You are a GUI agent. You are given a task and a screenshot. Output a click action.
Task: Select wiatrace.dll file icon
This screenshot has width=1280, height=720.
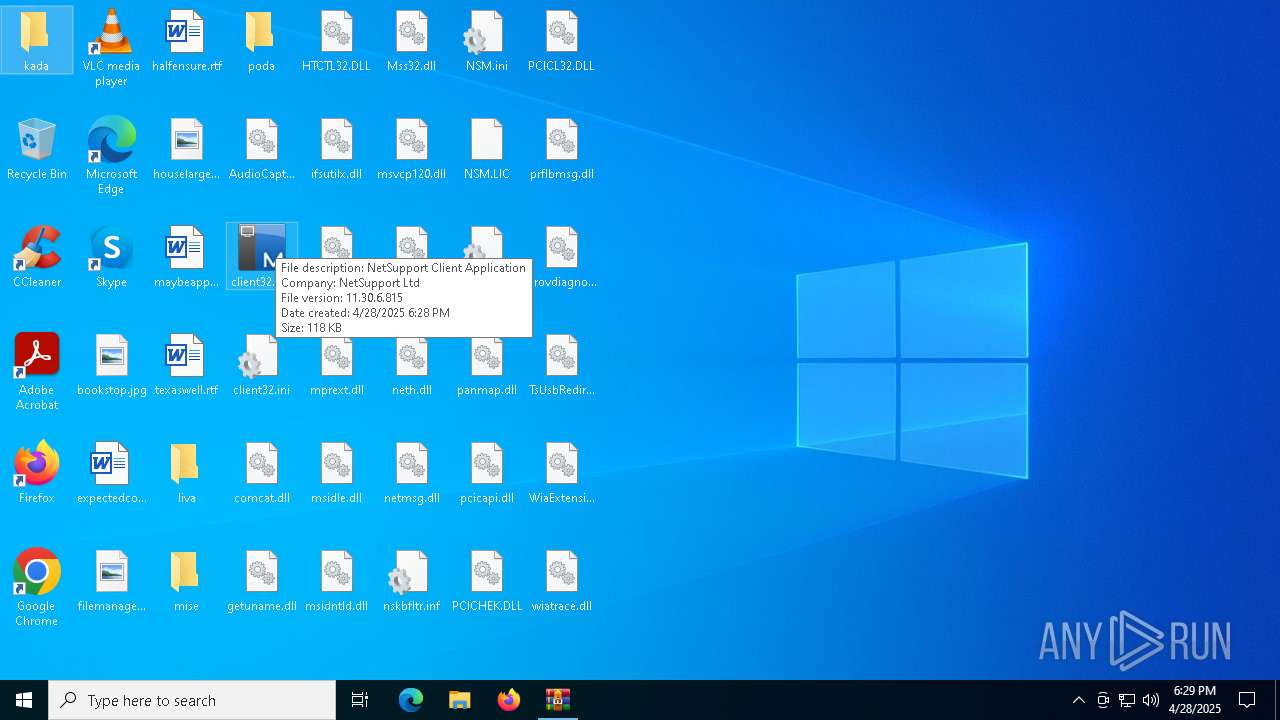(x=561, y=580)
